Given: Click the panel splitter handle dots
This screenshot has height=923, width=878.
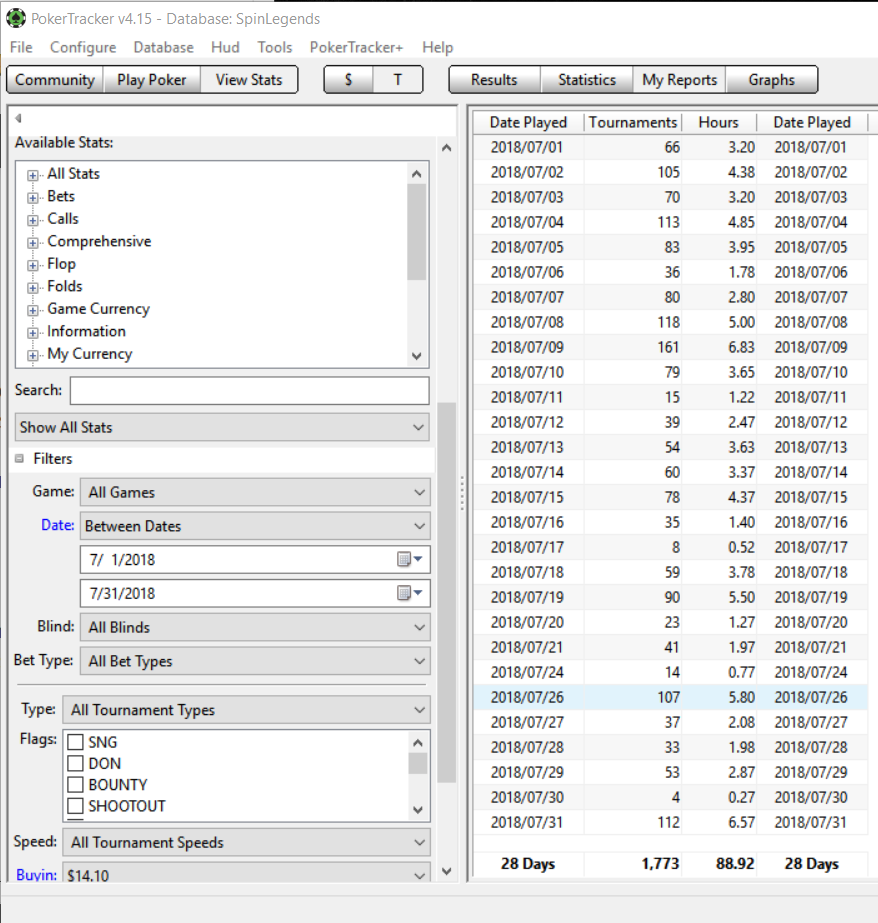Looking at the screenshot, I should 462,493.
